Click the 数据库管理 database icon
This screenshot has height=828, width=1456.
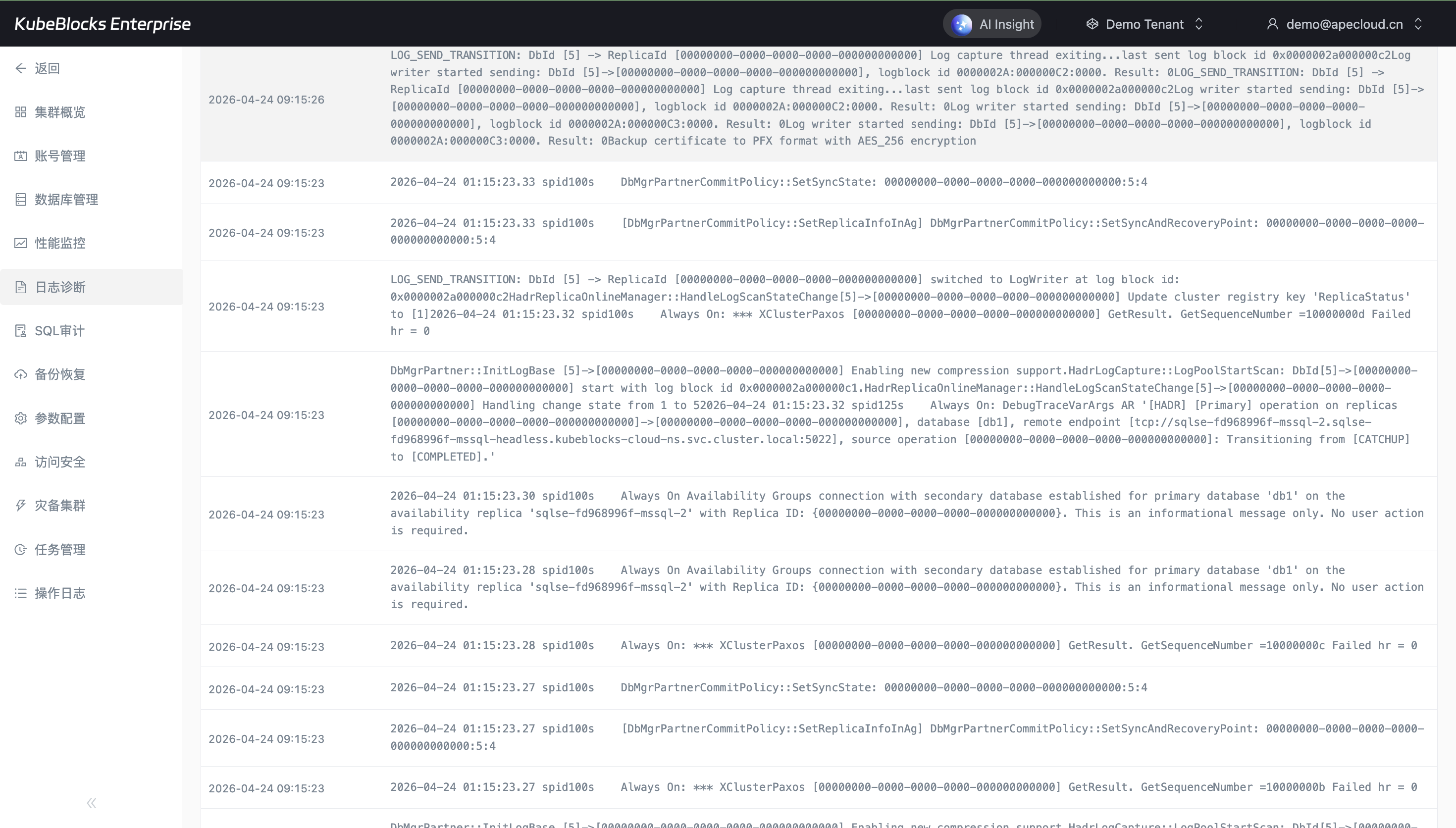tap(20, 200)
